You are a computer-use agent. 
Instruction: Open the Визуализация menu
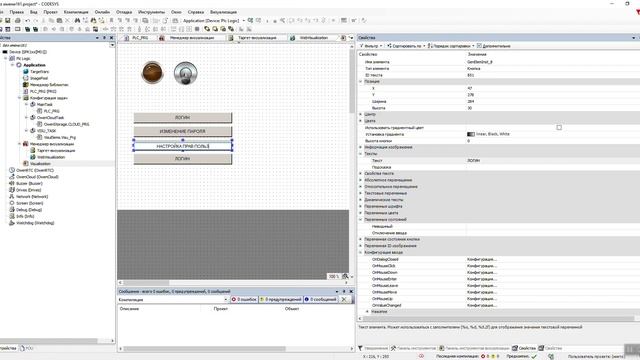[223, 12]
